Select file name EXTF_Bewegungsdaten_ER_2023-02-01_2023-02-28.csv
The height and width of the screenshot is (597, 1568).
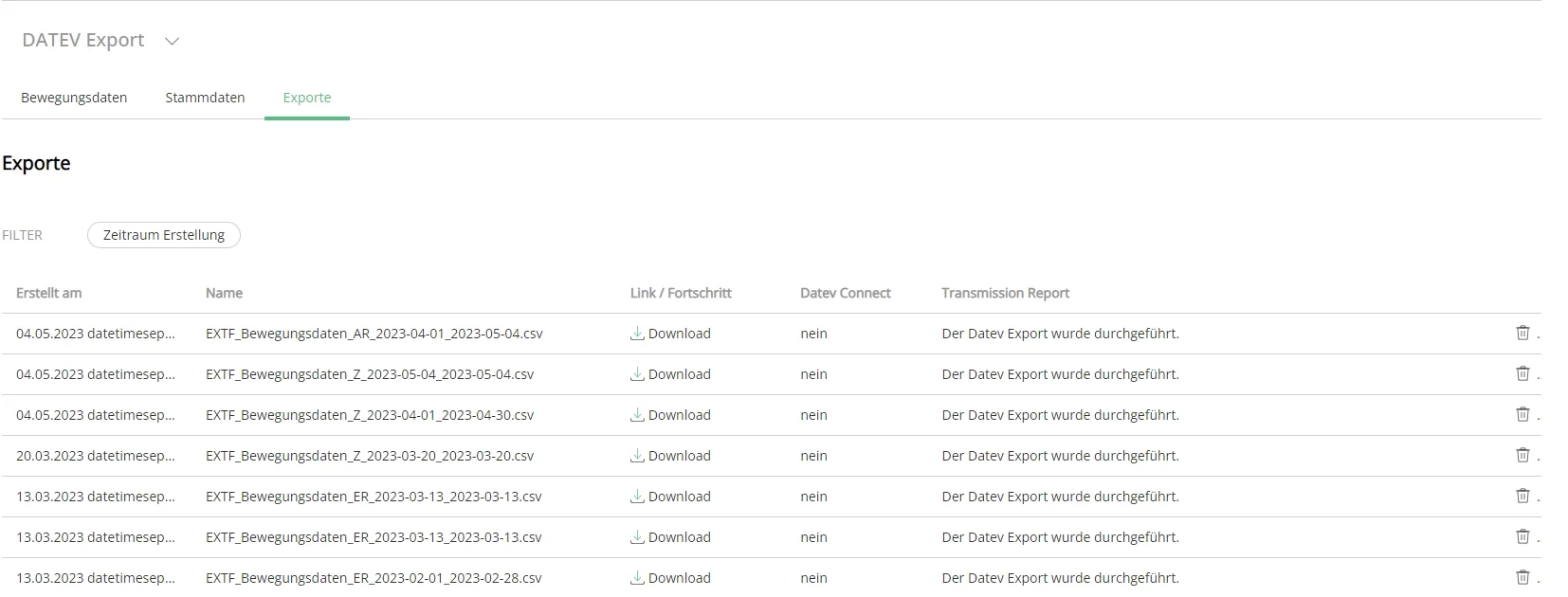[374, 578]
